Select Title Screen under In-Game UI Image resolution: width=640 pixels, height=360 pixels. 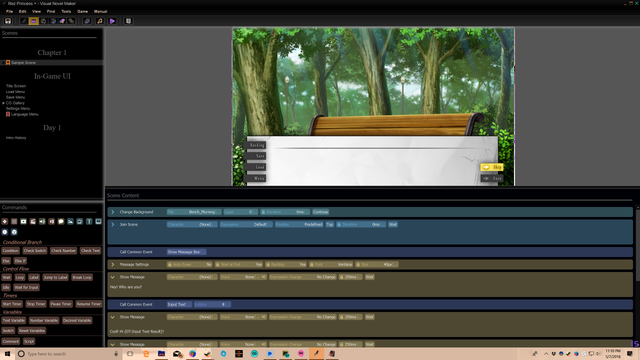point(16,86)
